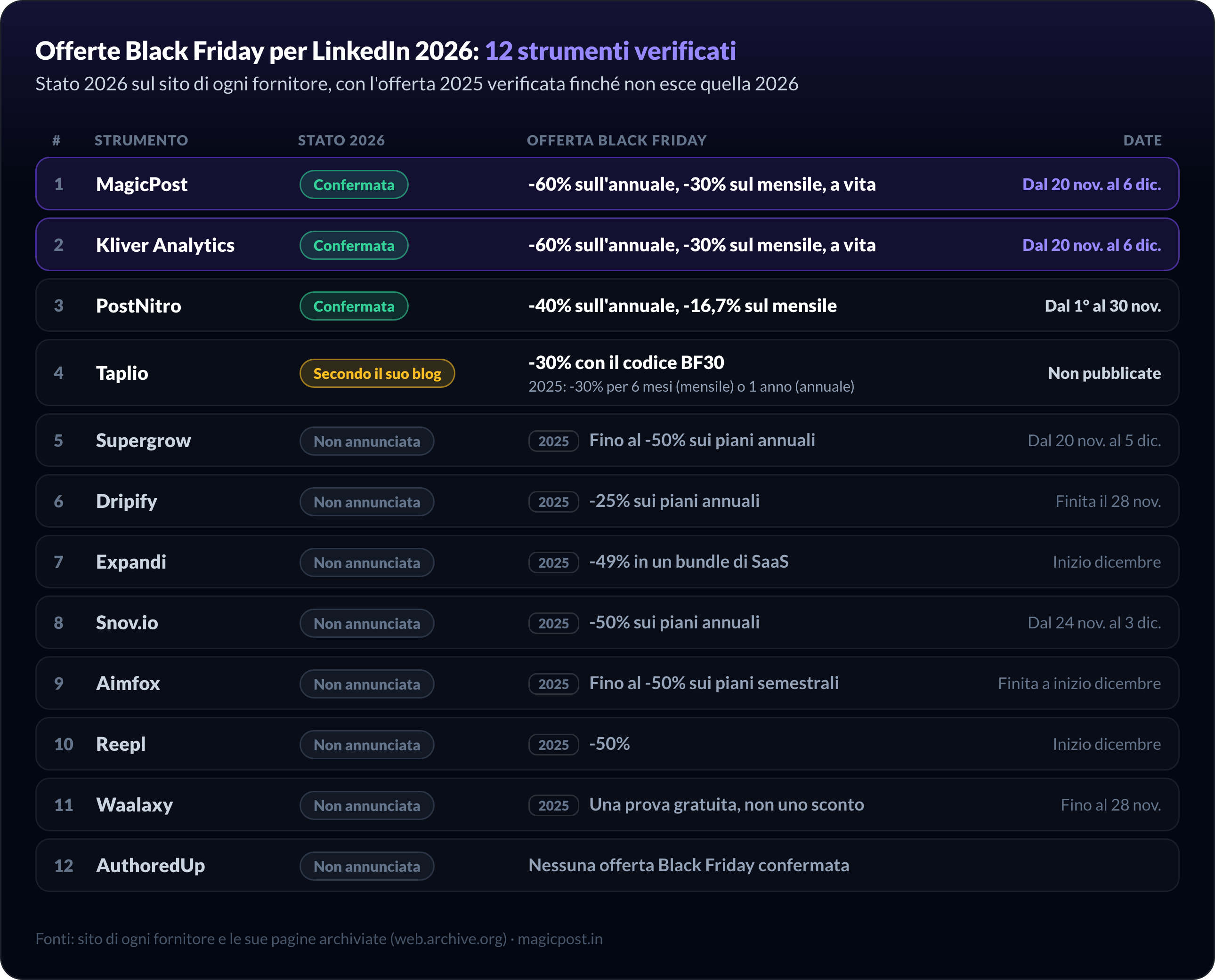This screenshot has width=1215, height=980.
Task: Click the 'Secondo il suo blog' badge
Action: pos(377,373)
